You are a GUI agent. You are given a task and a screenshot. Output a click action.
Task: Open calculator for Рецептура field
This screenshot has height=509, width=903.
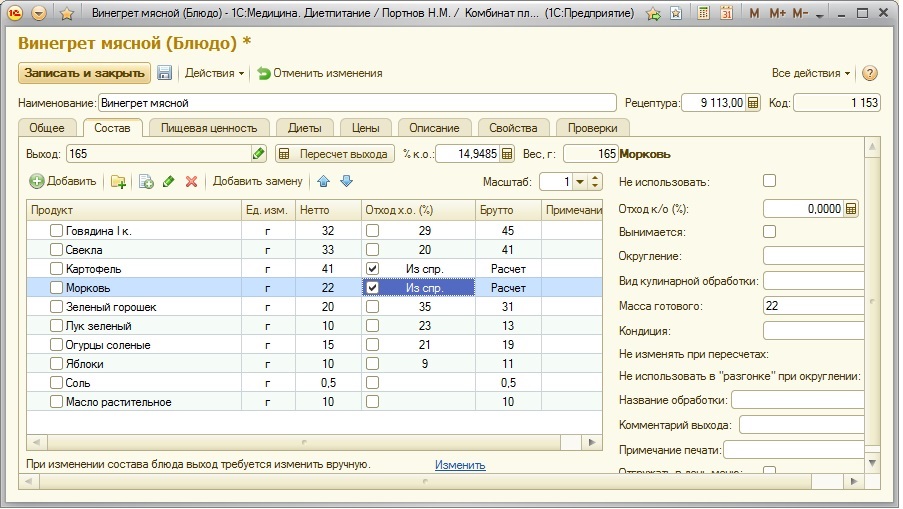[753, 102]
